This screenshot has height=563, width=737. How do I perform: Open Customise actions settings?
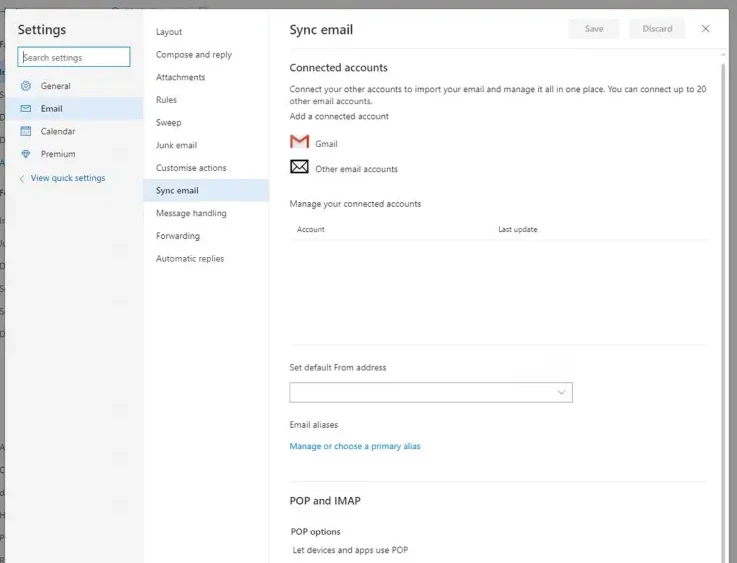[206, 168]
